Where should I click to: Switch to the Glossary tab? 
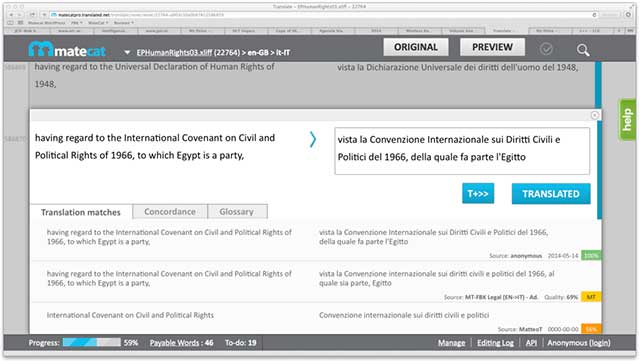[237, 212]
